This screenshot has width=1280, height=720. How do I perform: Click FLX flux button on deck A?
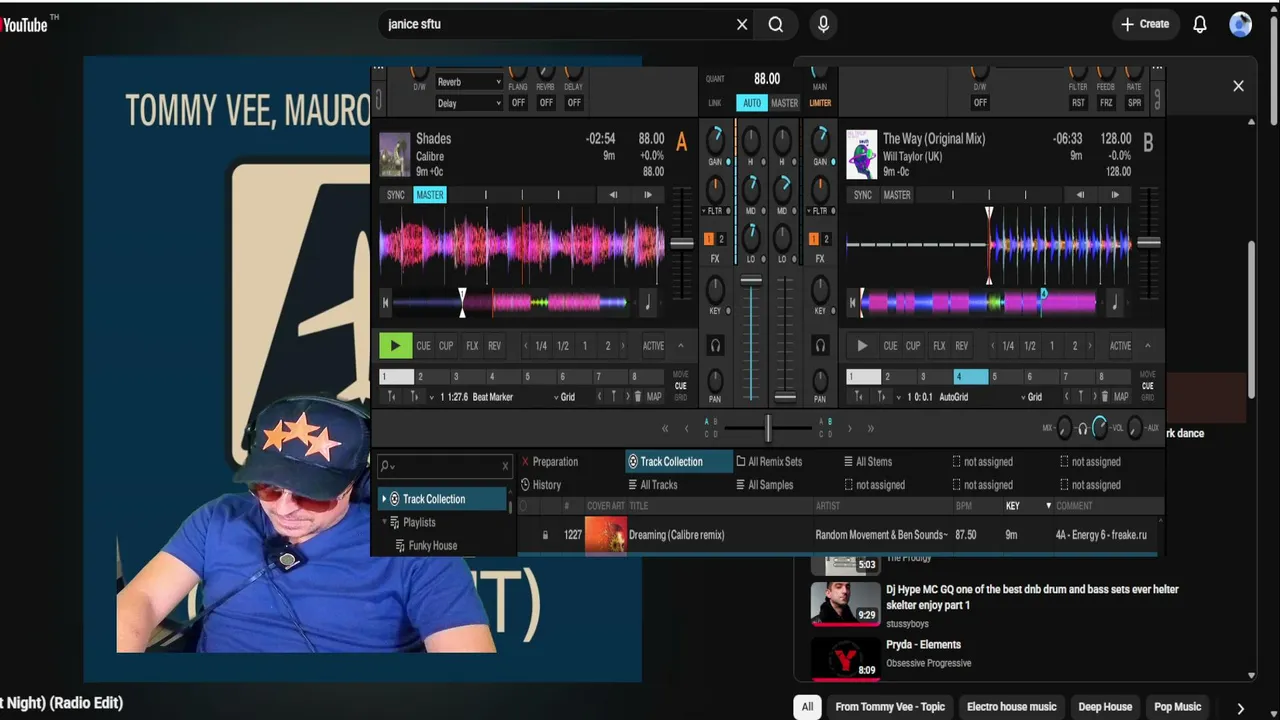(x=472, y=346)
